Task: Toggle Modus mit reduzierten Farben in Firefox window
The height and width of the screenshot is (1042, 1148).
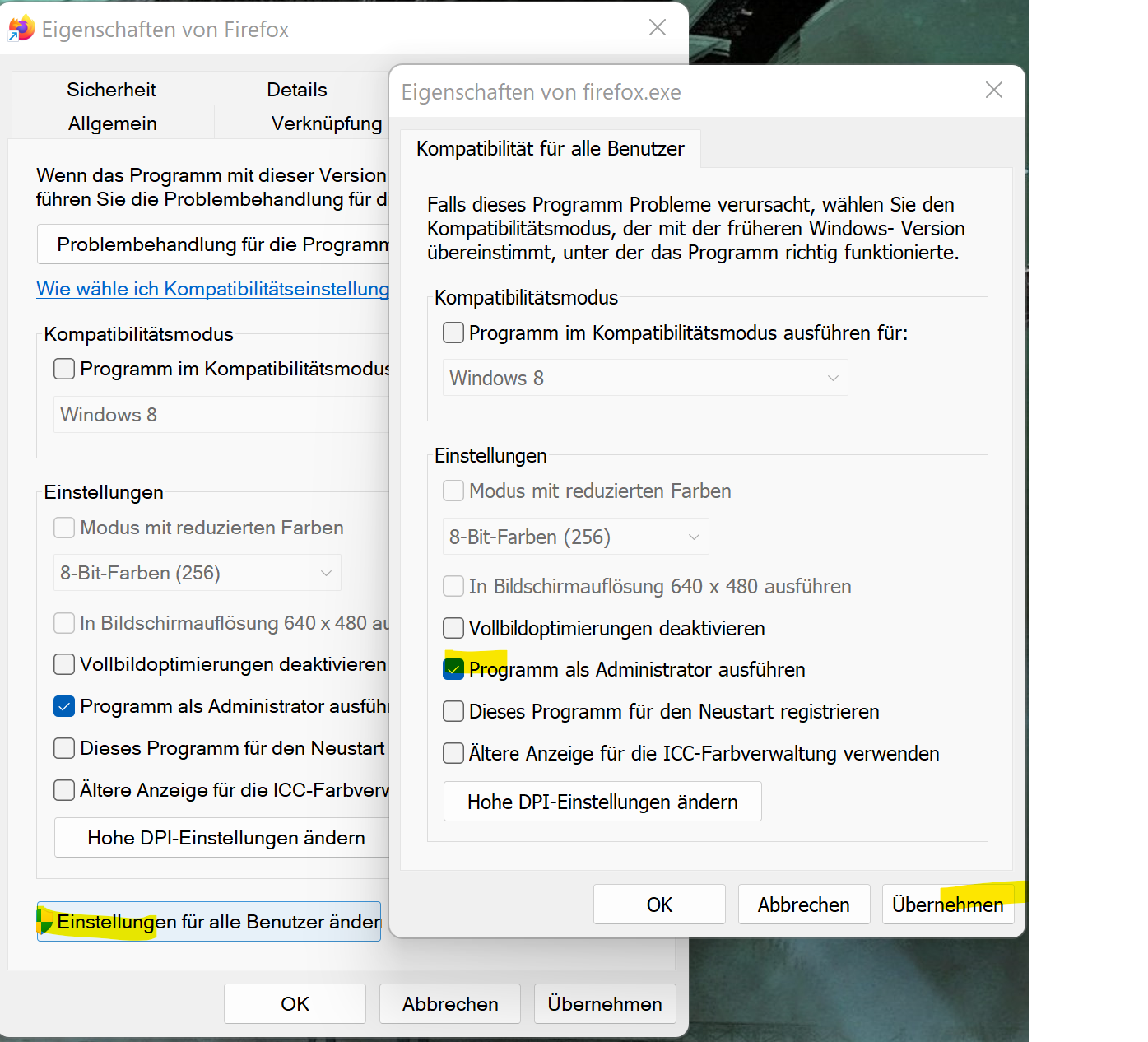Action: [x=64, y=528]
